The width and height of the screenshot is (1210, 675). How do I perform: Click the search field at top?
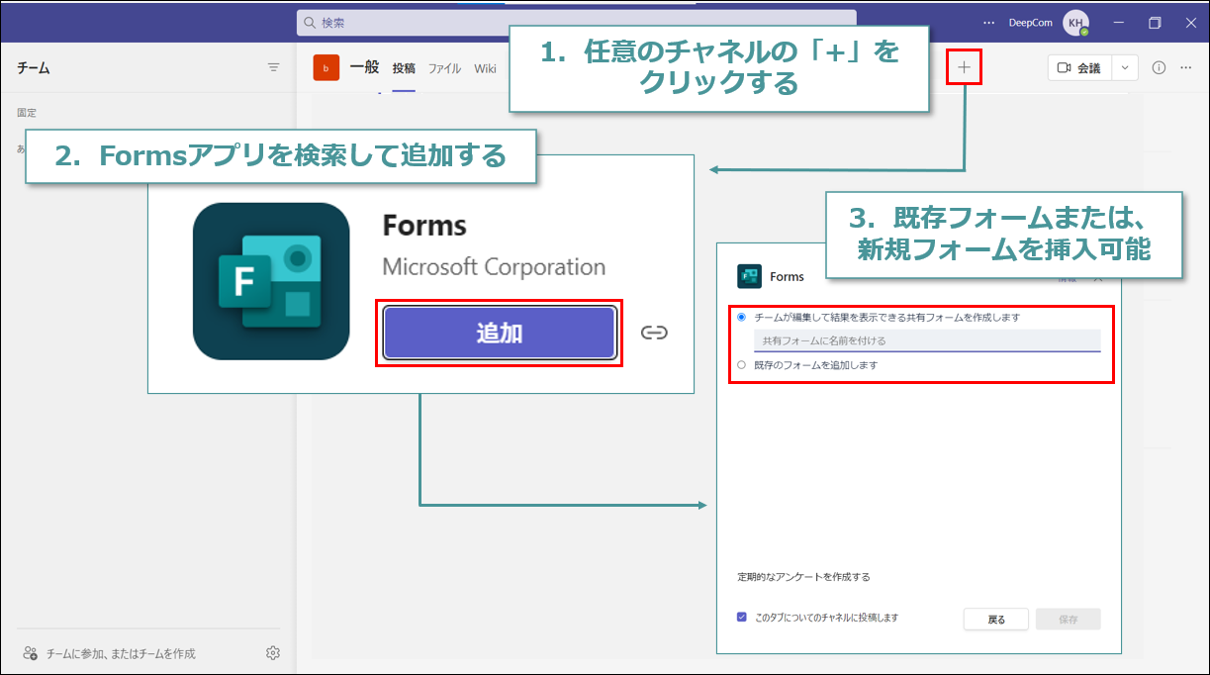[x=576, y=22]
